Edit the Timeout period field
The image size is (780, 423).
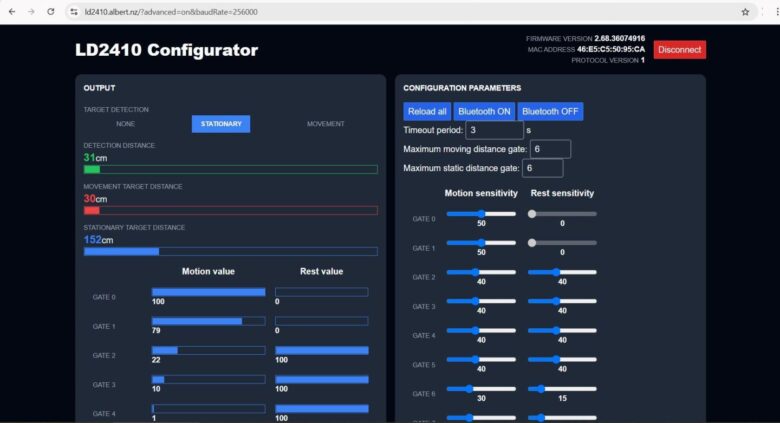(x=494, y=130)
